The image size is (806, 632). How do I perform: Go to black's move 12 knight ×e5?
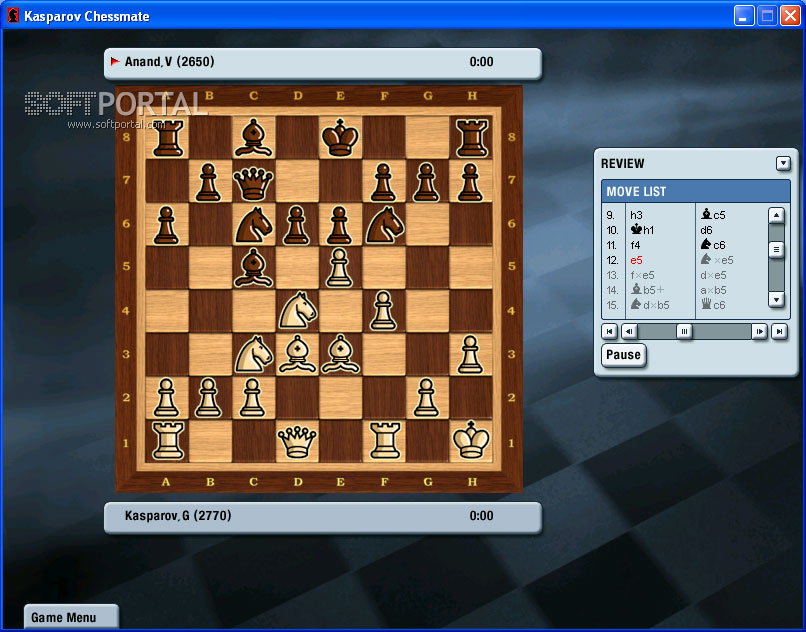(717, 260)
